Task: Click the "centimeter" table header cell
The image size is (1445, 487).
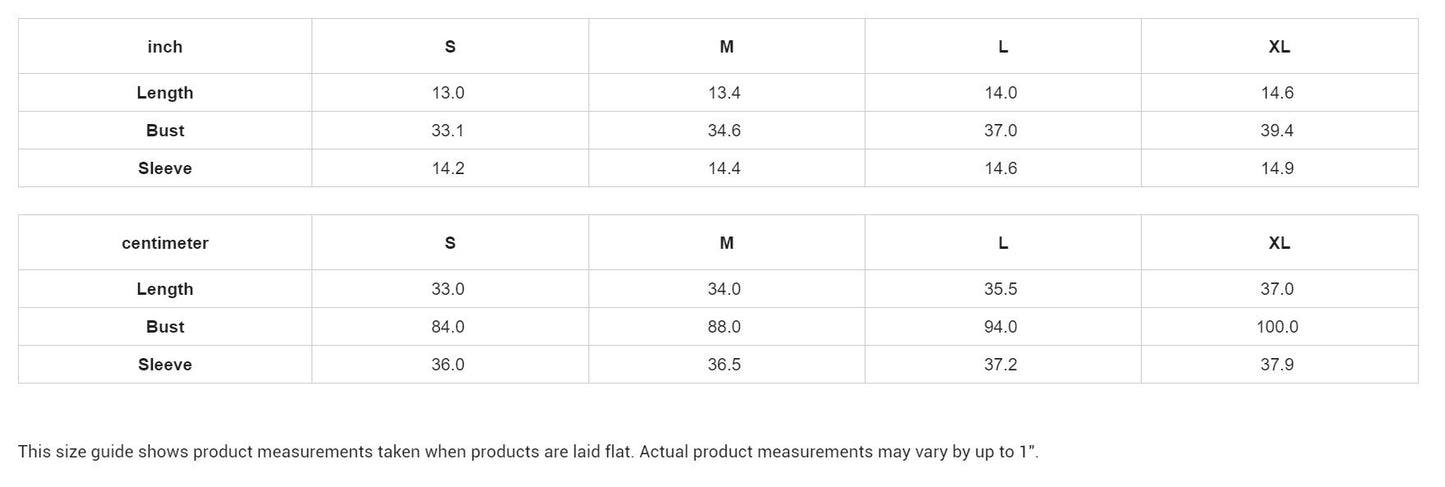Action: 165,243
